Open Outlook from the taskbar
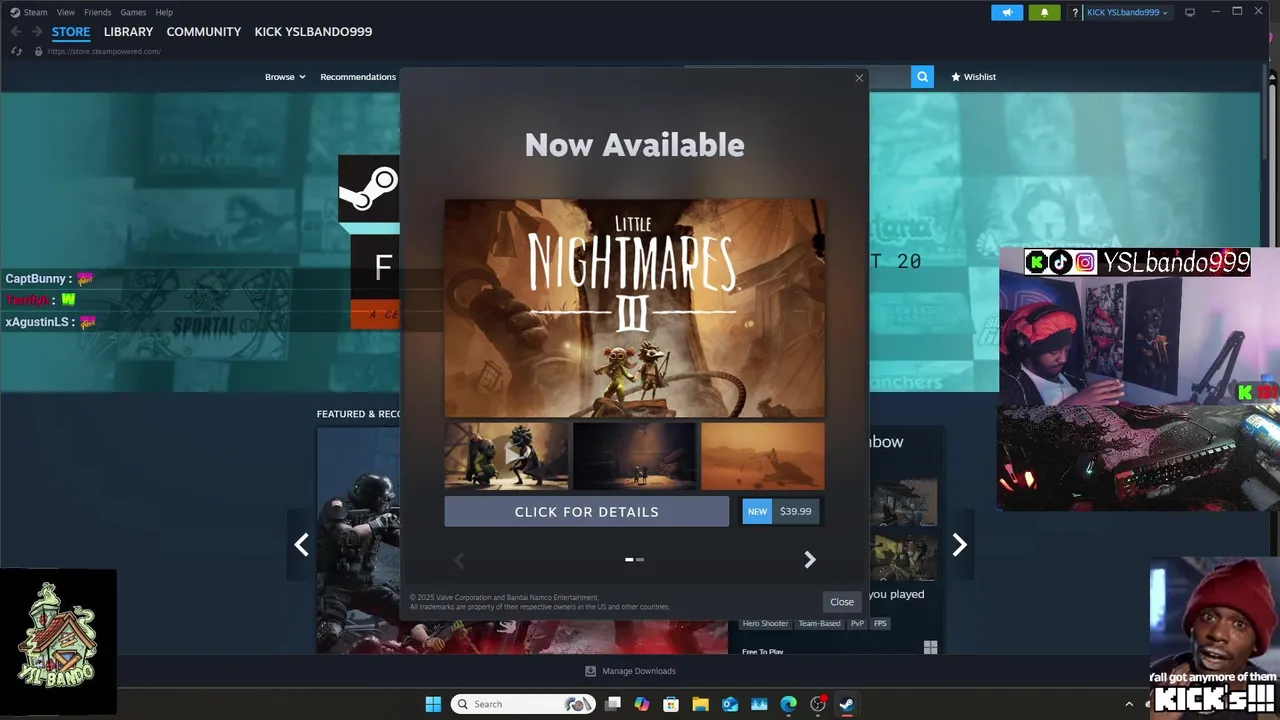 [x=730, y=704]
